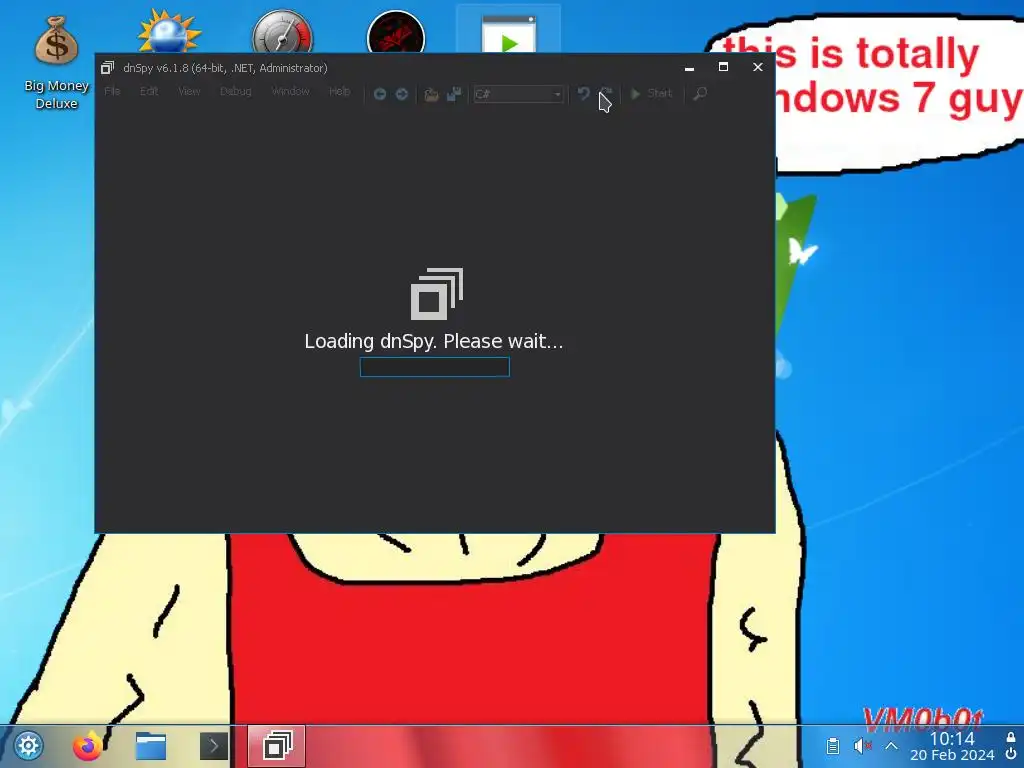Click the large dnSpy logo in splash
The image size is (1024, 768).
(x=437, y=294)
